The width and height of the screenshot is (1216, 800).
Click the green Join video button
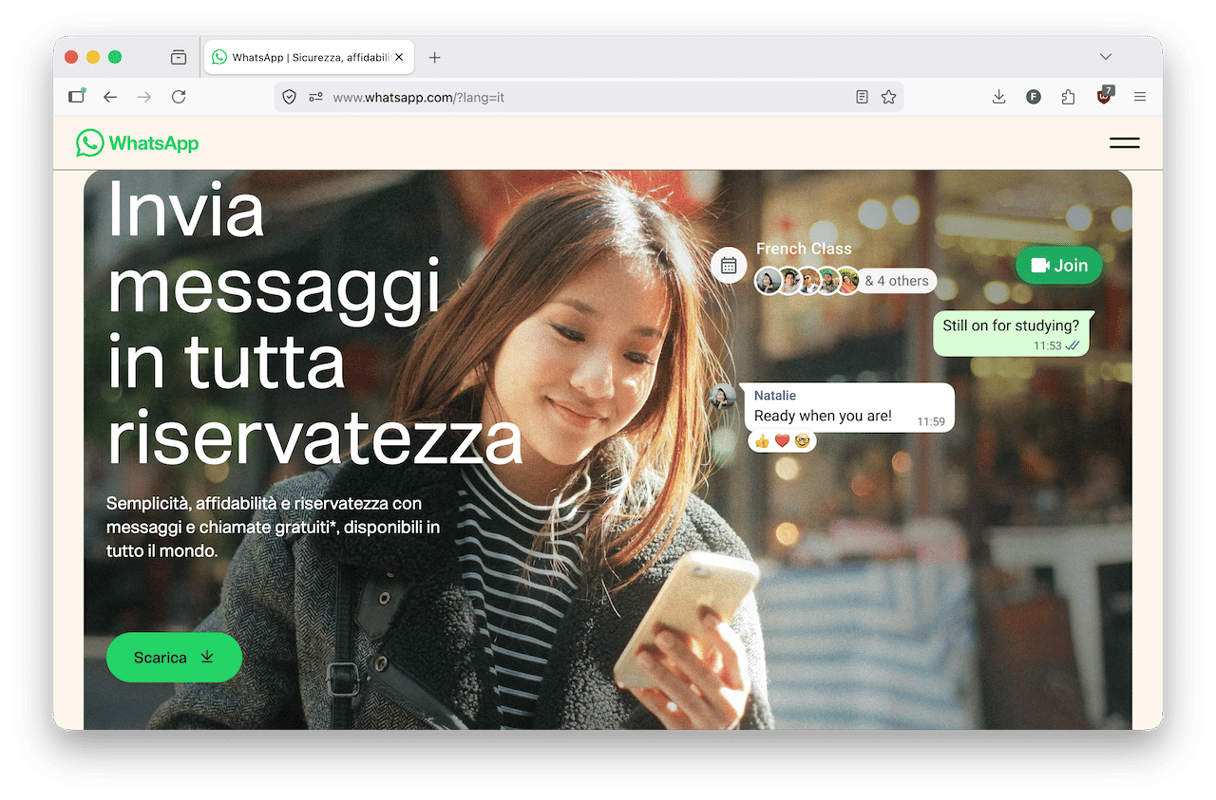tap(1059, 265)
